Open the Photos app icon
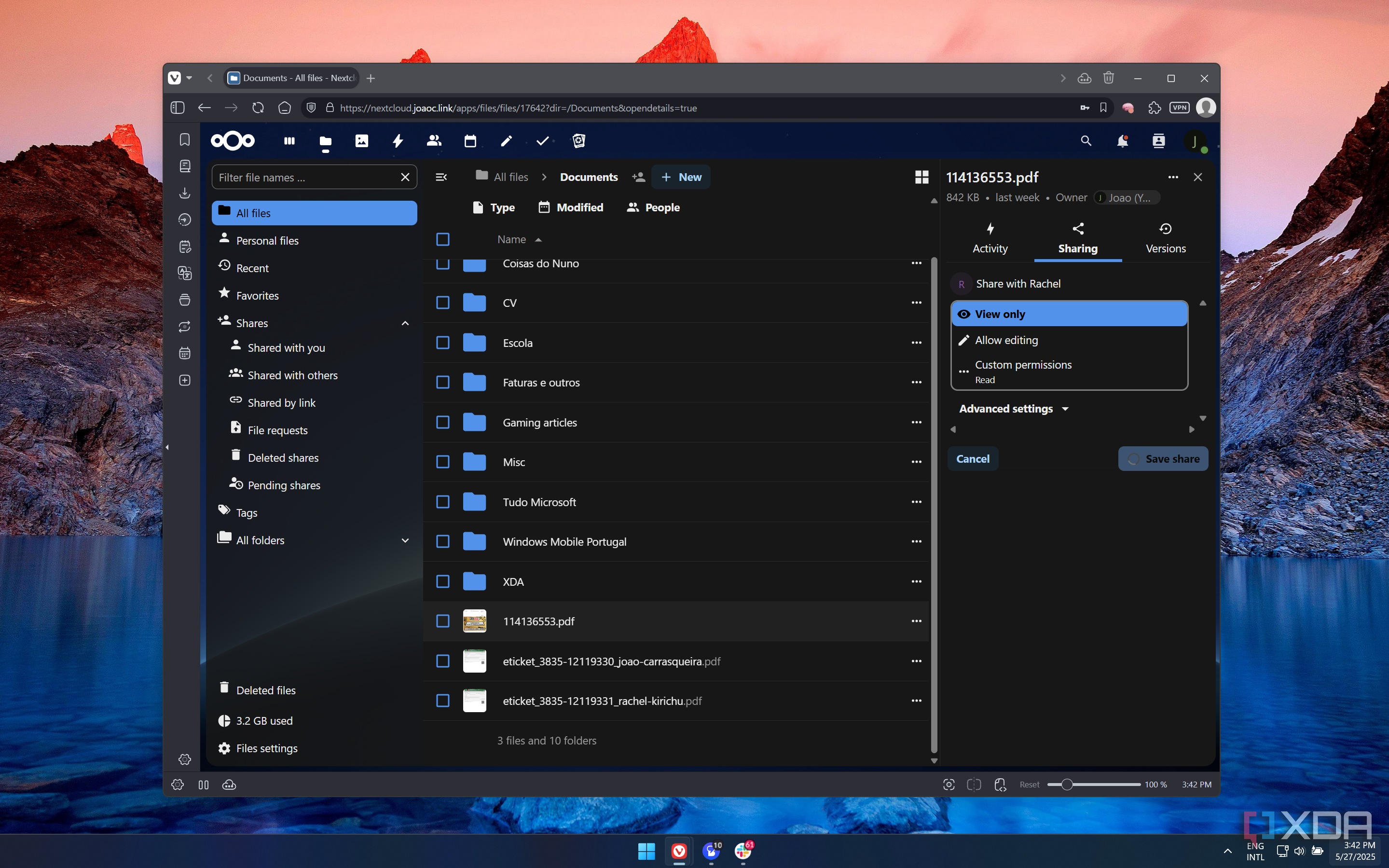The height and width of the screenshot is (868, 1389). coord(361,141)
